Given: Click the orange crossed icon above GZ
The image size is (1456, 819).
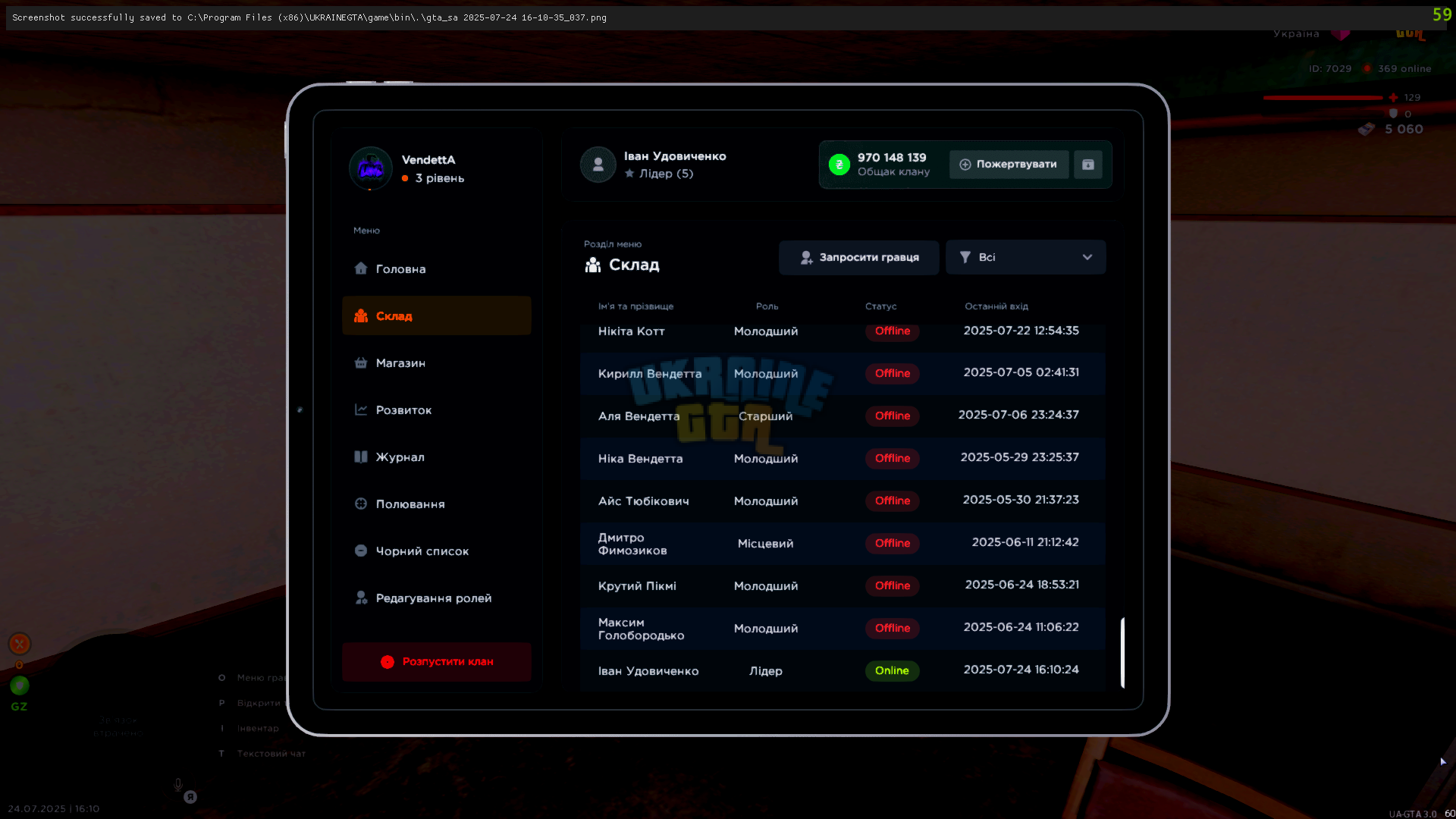Looking at the screenshot, I should [x=20, y=644].
